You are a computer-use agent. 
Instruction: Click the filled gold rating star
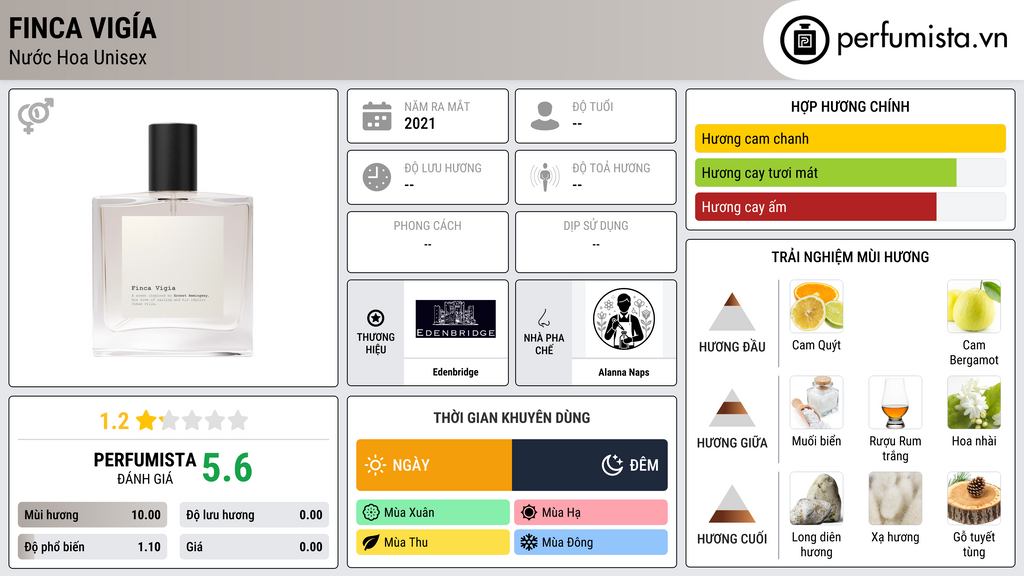(x=146, y=420)
